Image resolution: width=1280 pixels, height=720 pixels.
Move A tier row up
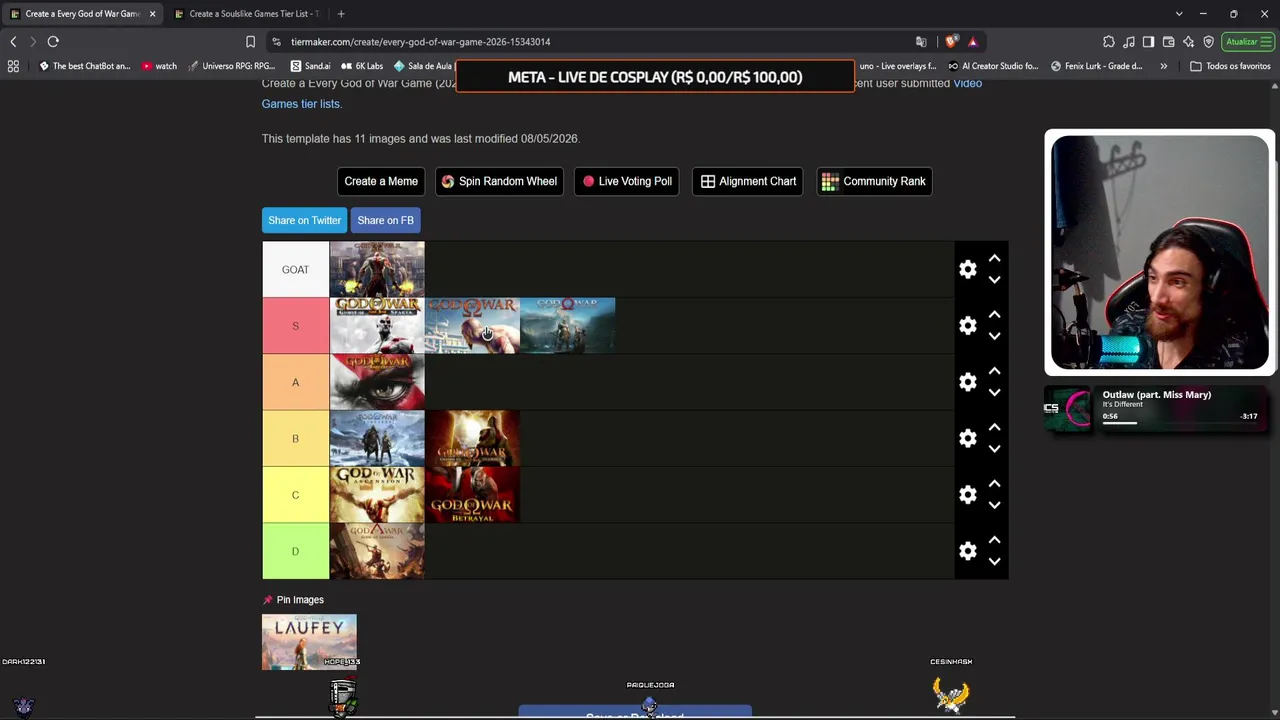point(994,371)
